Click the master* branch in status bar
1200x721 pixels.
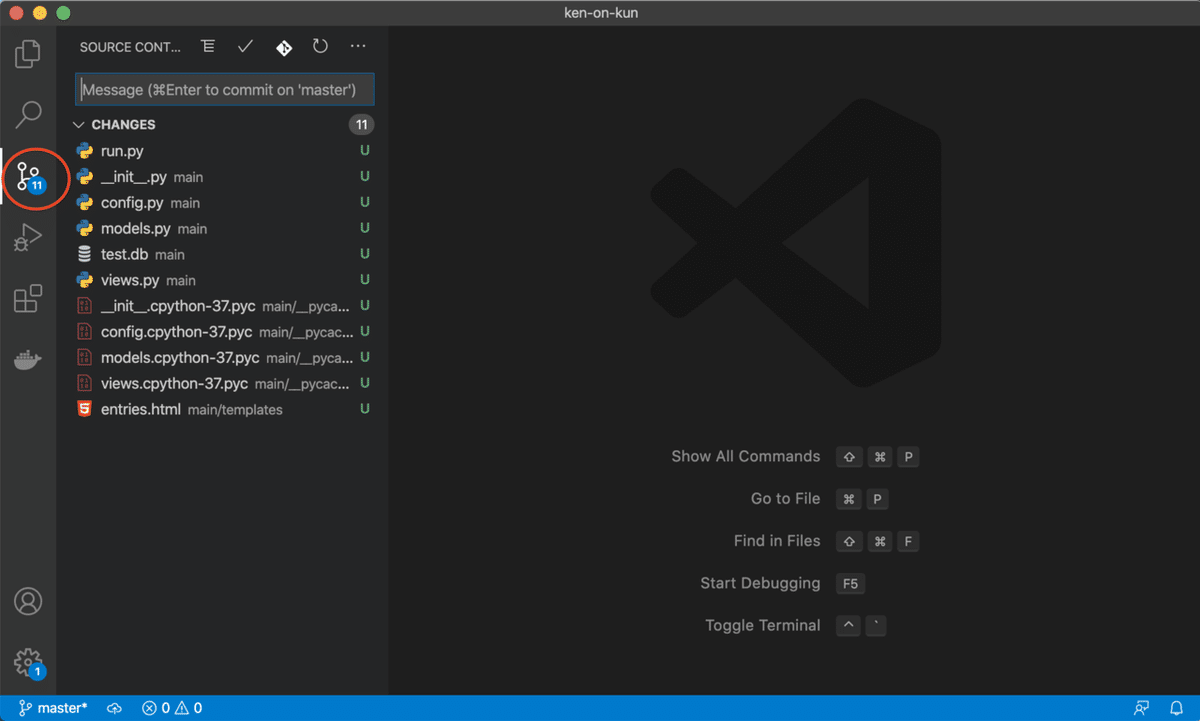point(54,708)
